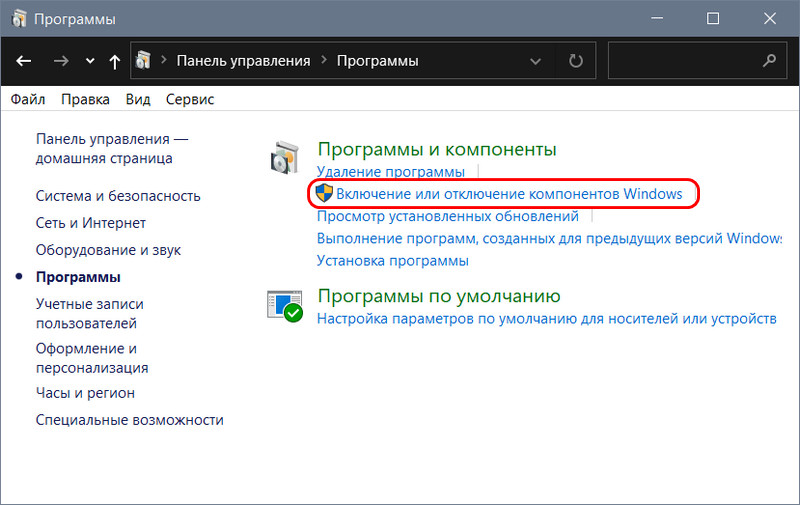Expand address bar history dropdown
This screenshot has width=800, height=505.
click(x=535, y=62)
